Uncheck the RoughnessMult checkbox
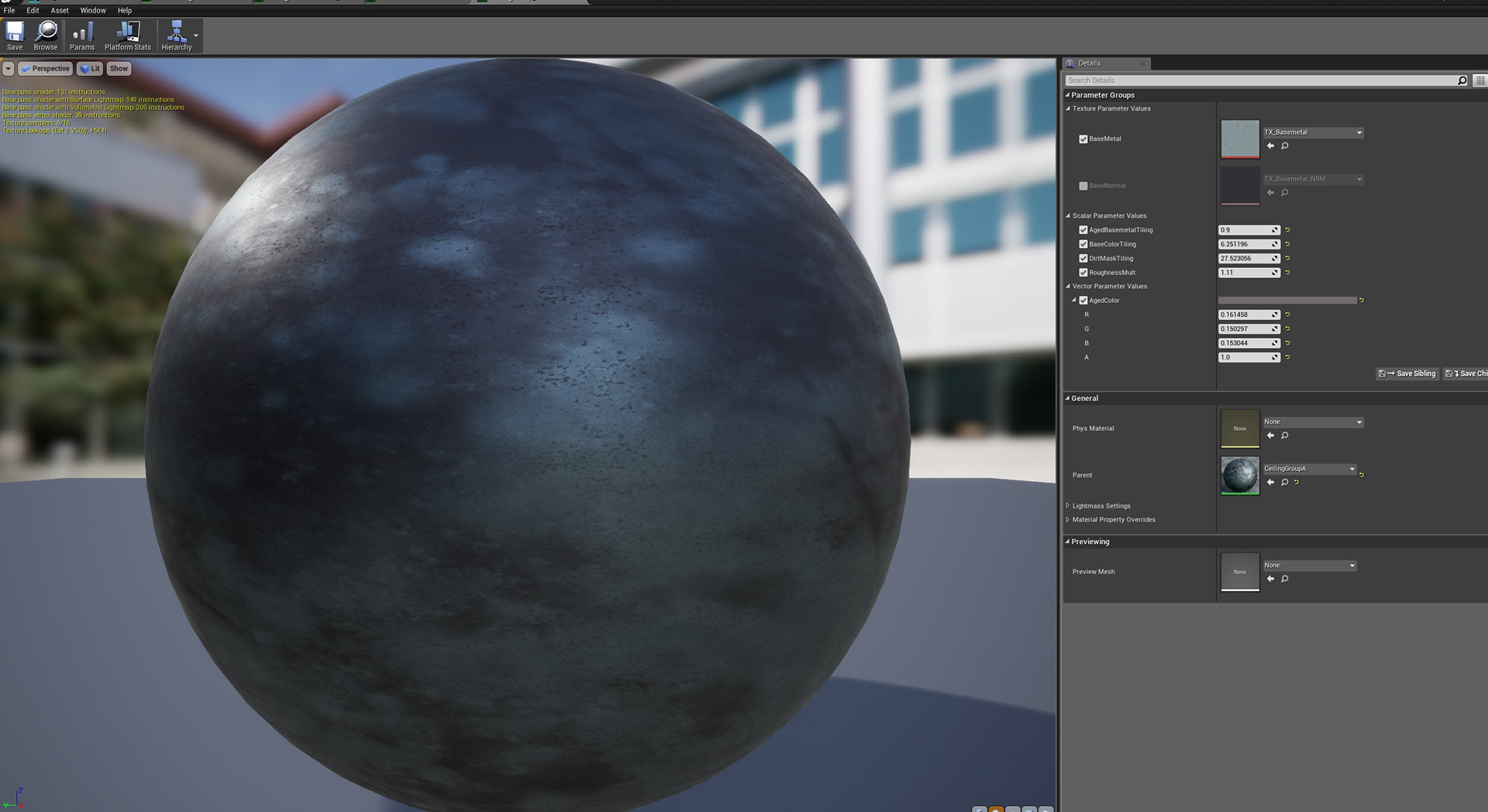 [1083, 273]
